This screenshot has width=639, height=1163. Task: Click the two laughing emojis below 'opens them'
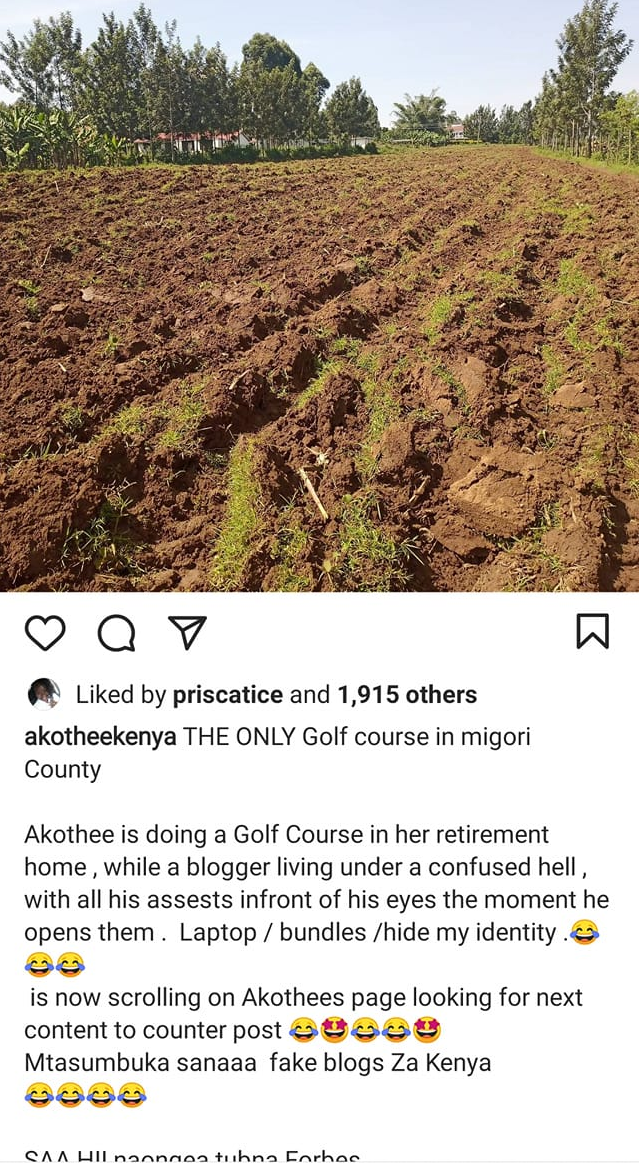[55, 965]
